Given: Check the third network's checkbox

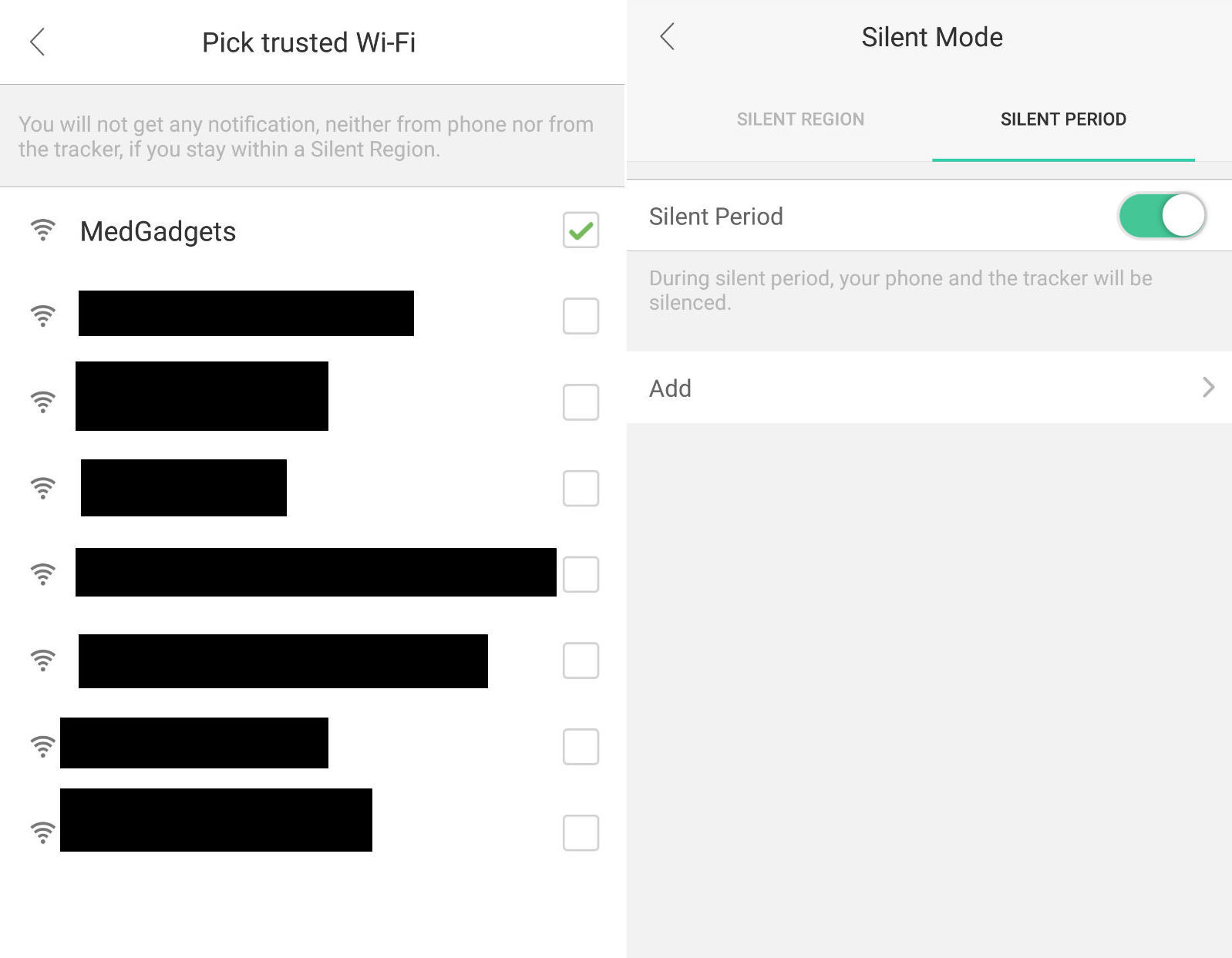Looking at the screenshot, I should 581,402.
